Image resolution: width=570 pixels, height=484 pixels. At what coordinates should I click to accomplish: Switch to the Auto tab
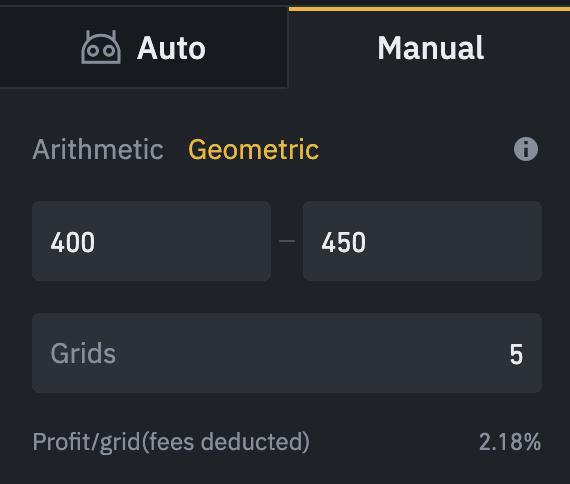[144, 47]
